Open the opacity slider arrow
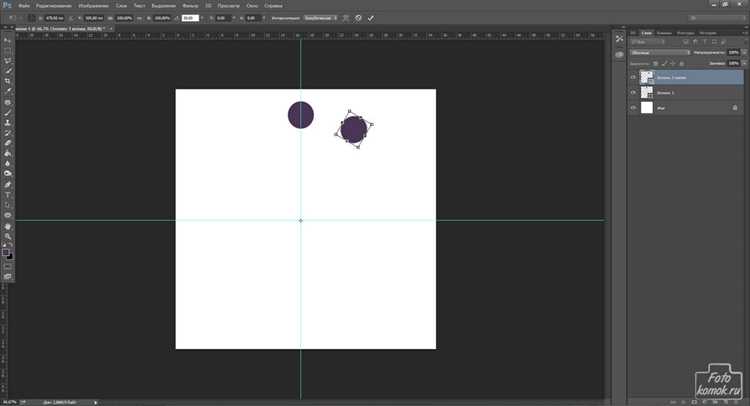The image size is (750, 406). click(x=743, y=53)
